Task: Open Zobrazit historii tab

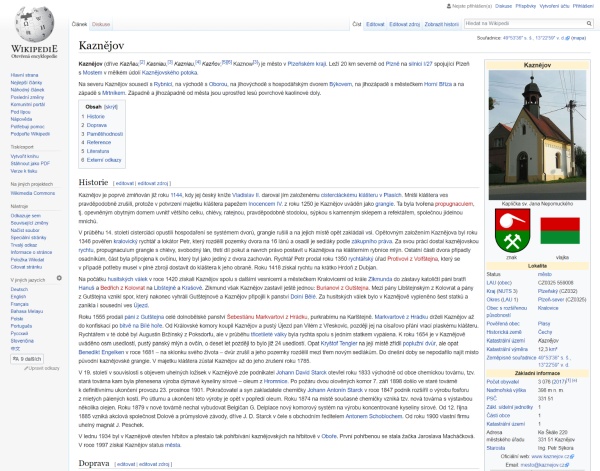Action: point(442,24)
